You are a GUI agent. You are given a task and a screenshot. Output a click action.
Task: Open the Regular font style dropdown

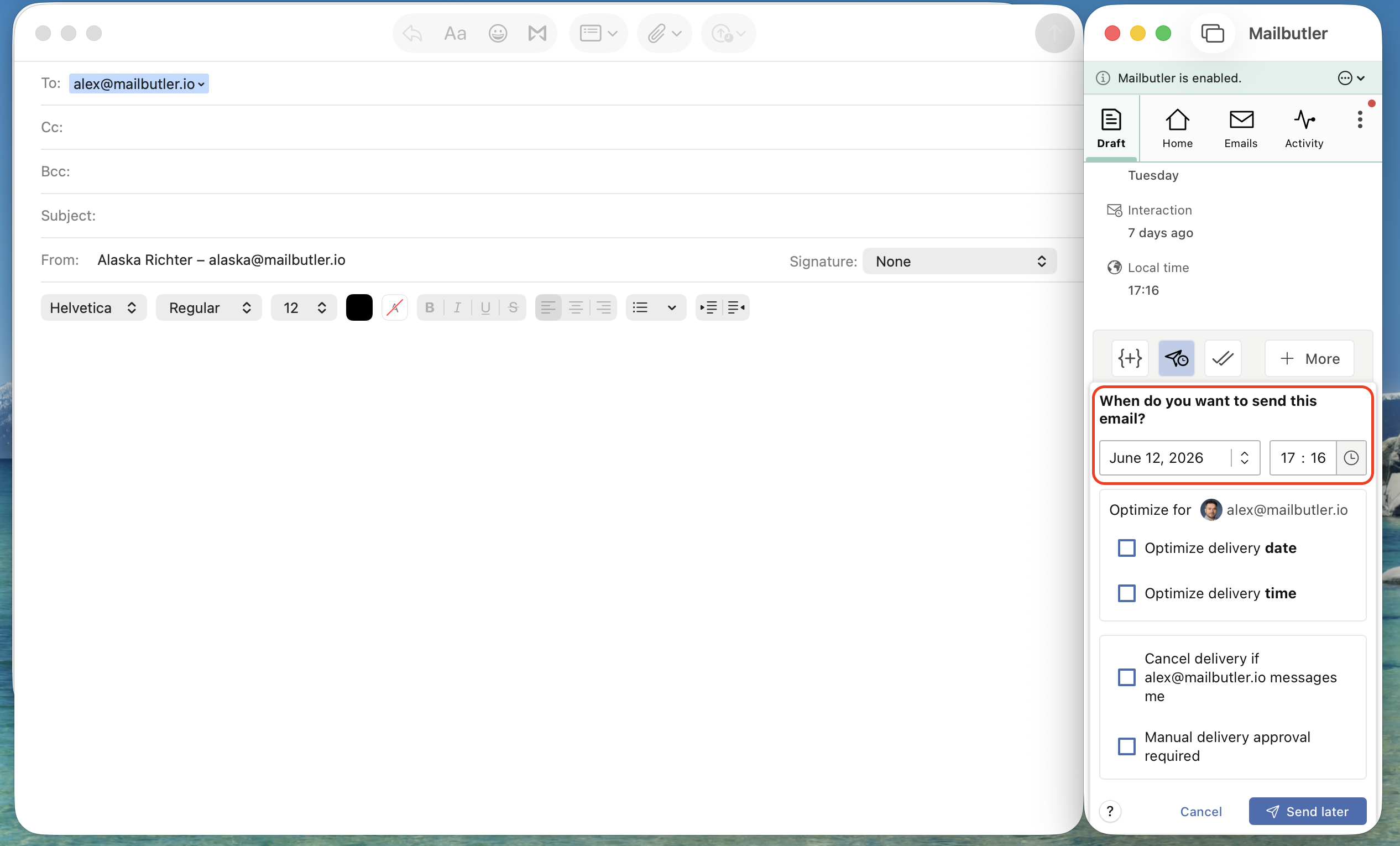pos(208,307)
